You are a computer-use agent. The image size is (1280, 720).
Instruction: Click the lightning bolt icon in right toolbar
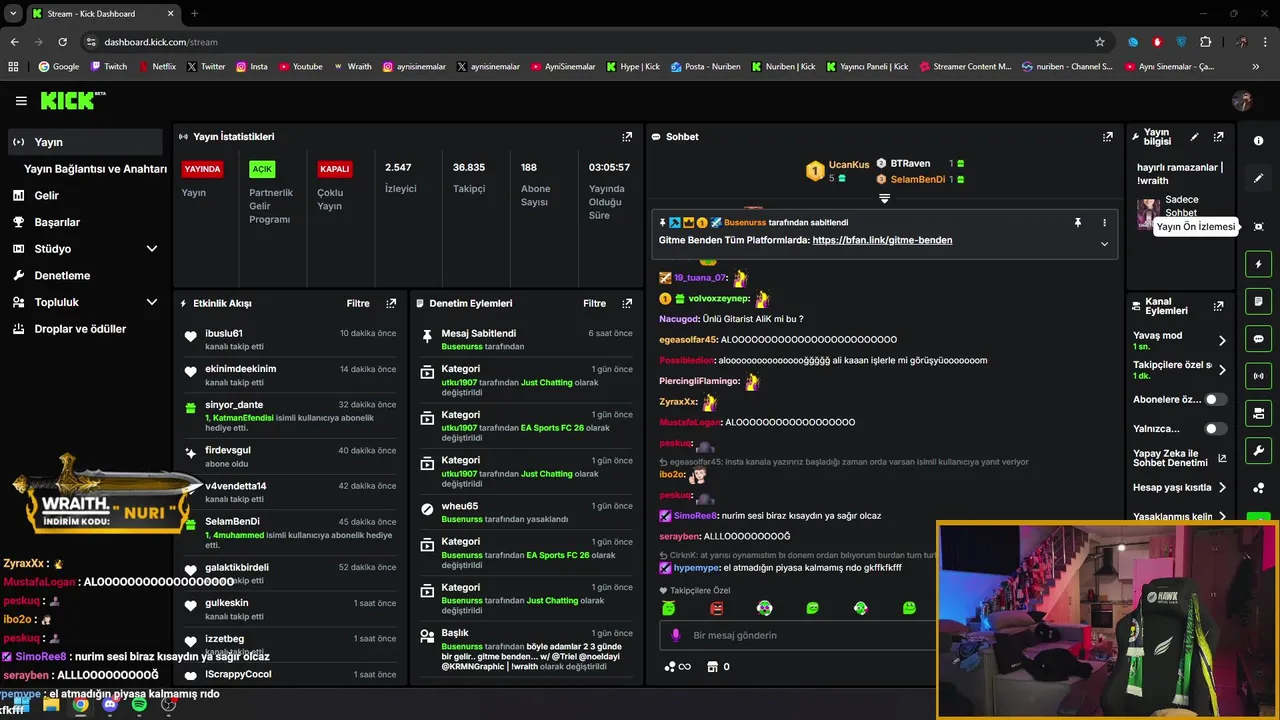[1258, 264]
